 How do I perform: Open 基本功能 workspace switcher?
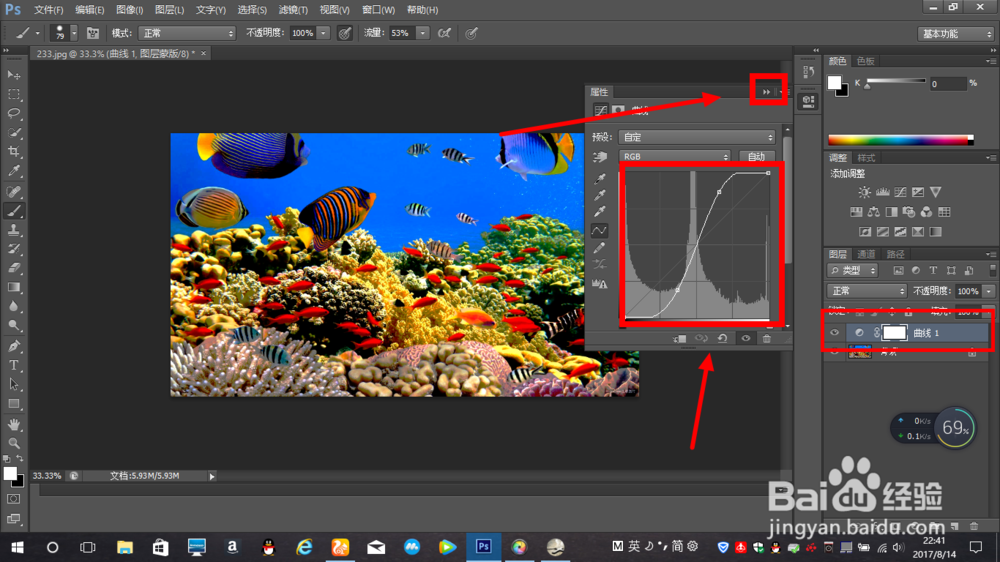tap(955, 34)
